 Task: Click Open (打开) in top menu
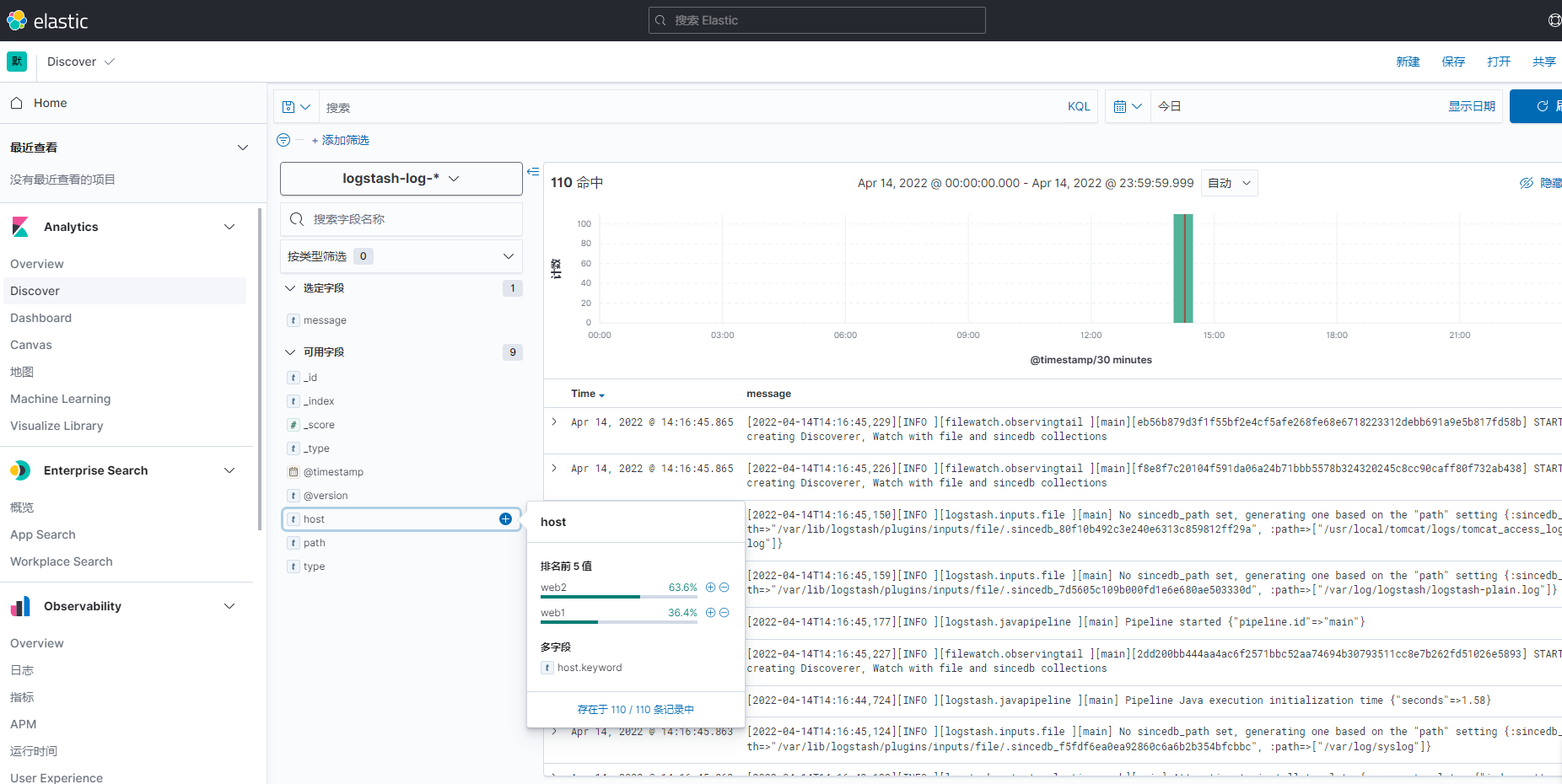click(x=1499, y=62)
